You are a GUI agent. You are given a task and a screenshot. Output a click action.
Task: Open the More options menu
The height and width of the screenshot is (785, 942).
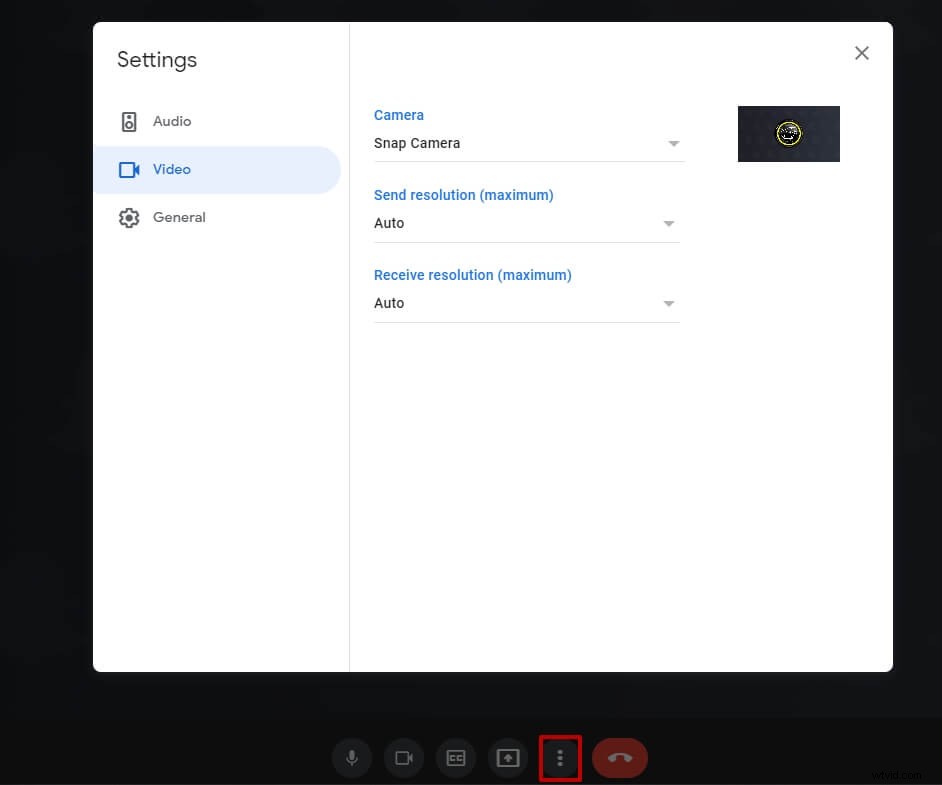560,757
